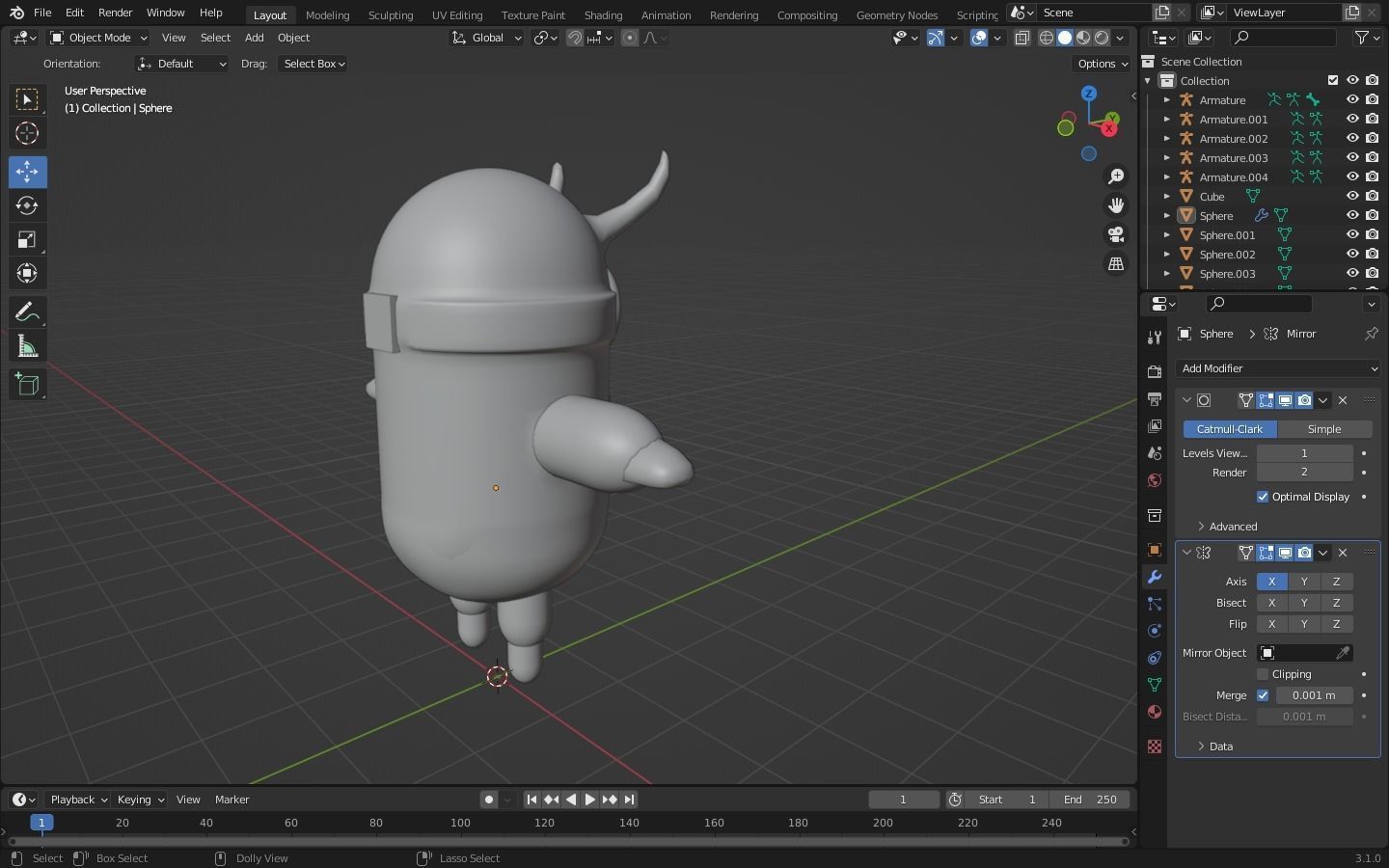
Task: Select the Measure tool
Action: pyautogui.click(x=27, y=346)
